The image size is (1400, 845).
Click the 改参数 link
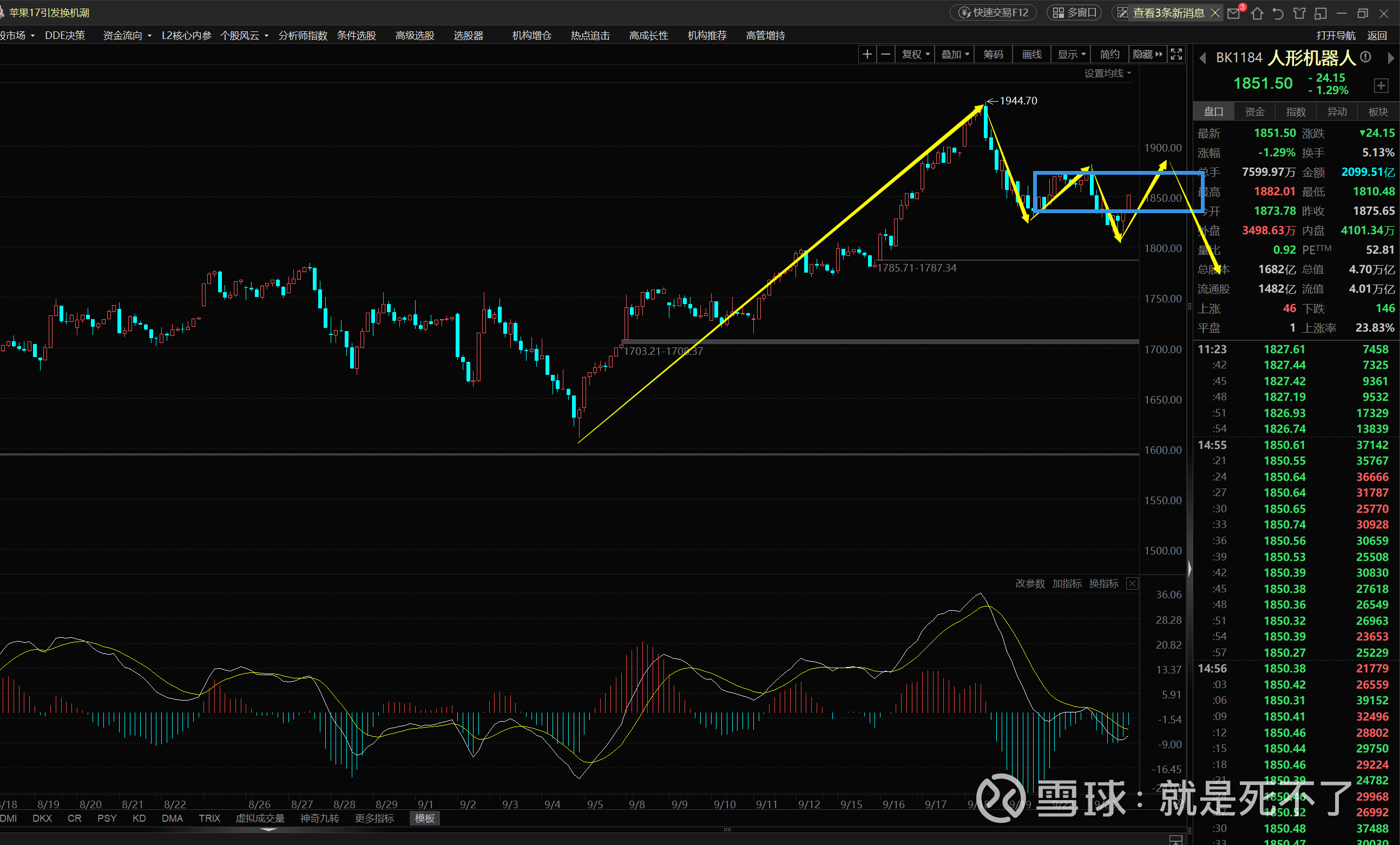click(x=1029, y=584)
